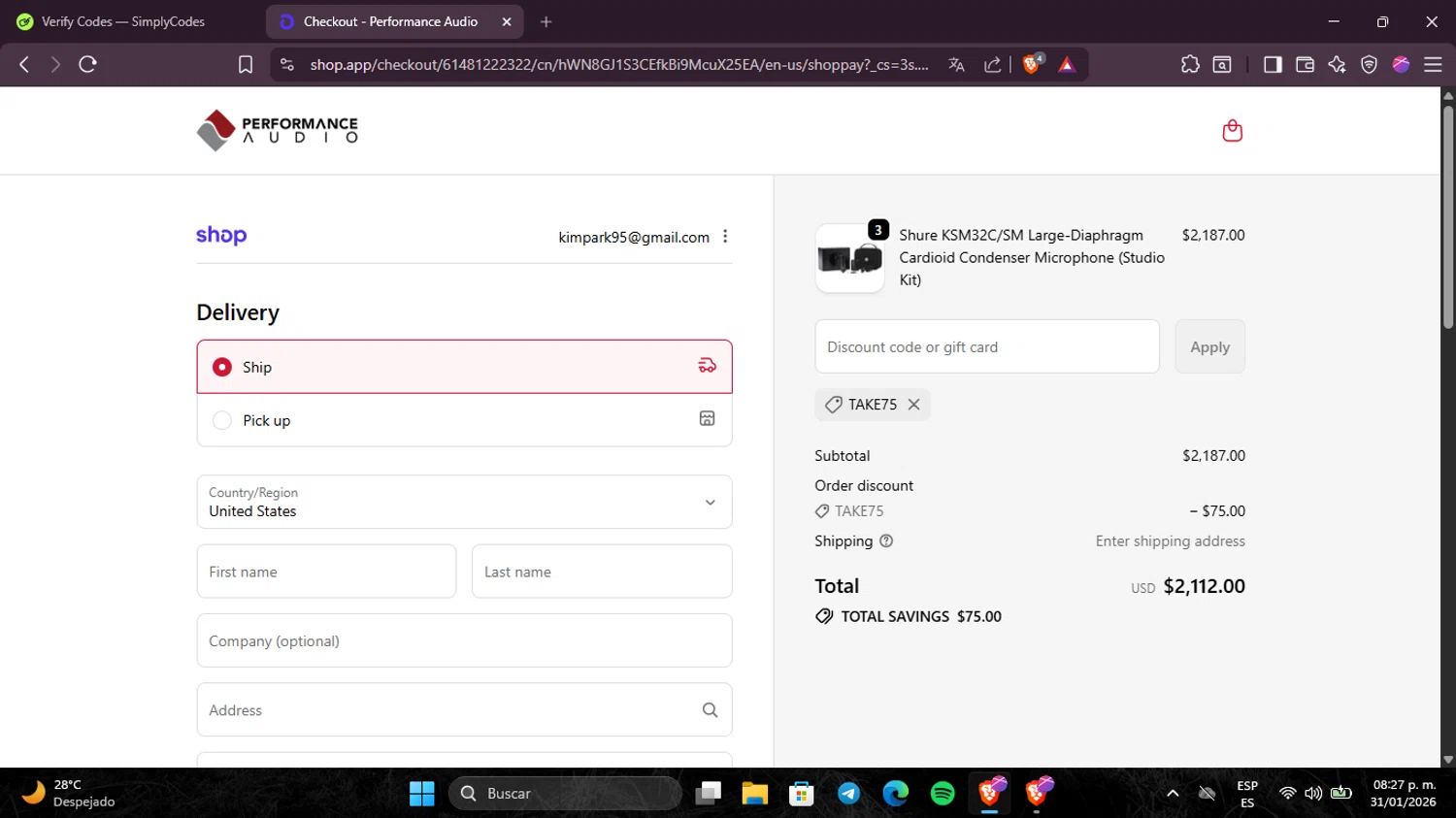The width and height of the screenshot is (1456, 818).
Task: Click the store pickup icon
Action: coord(708,418)
